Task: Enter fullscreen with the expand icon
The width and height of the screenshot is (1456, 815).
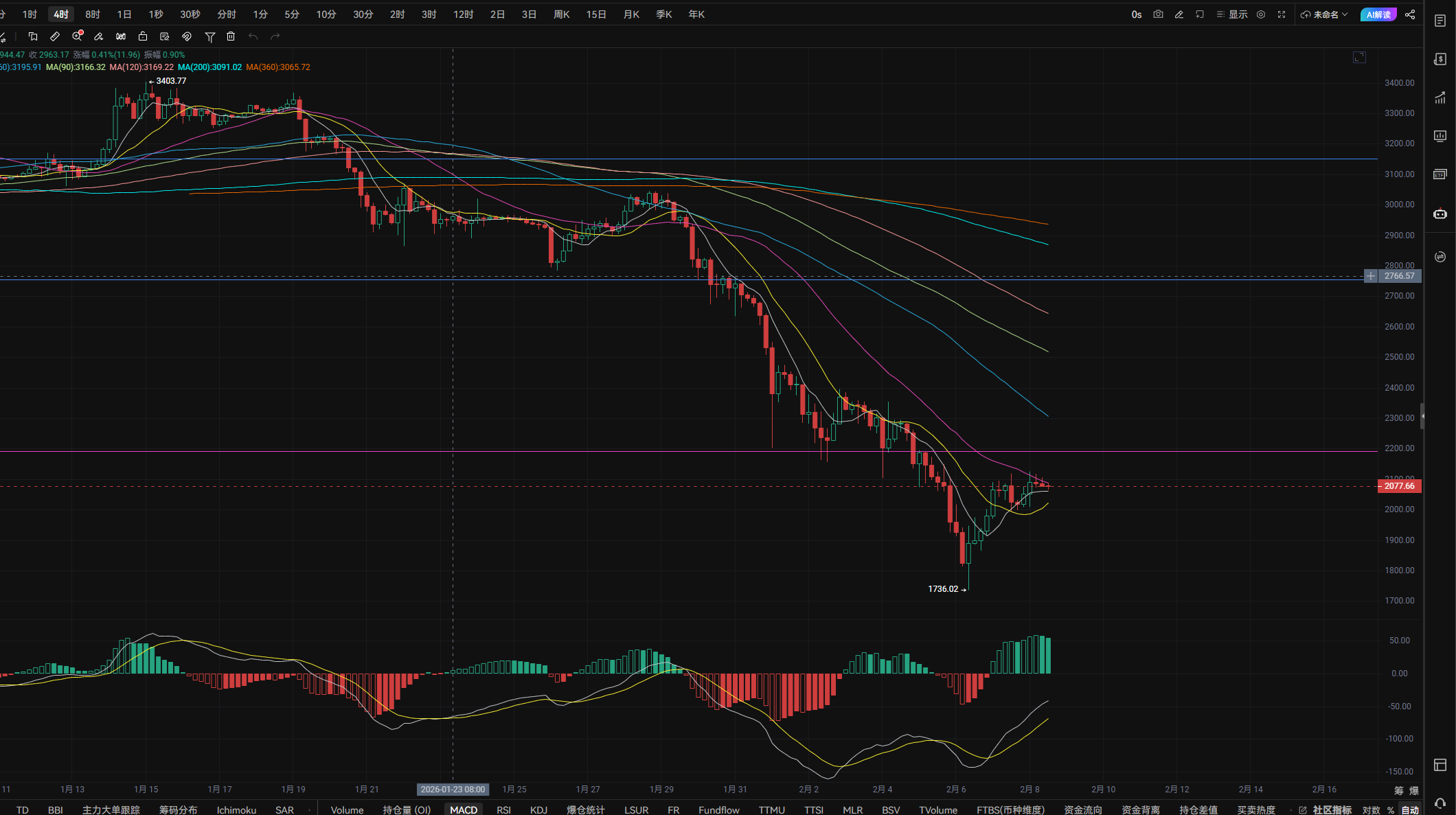Action: click(x=1282, y=14)
